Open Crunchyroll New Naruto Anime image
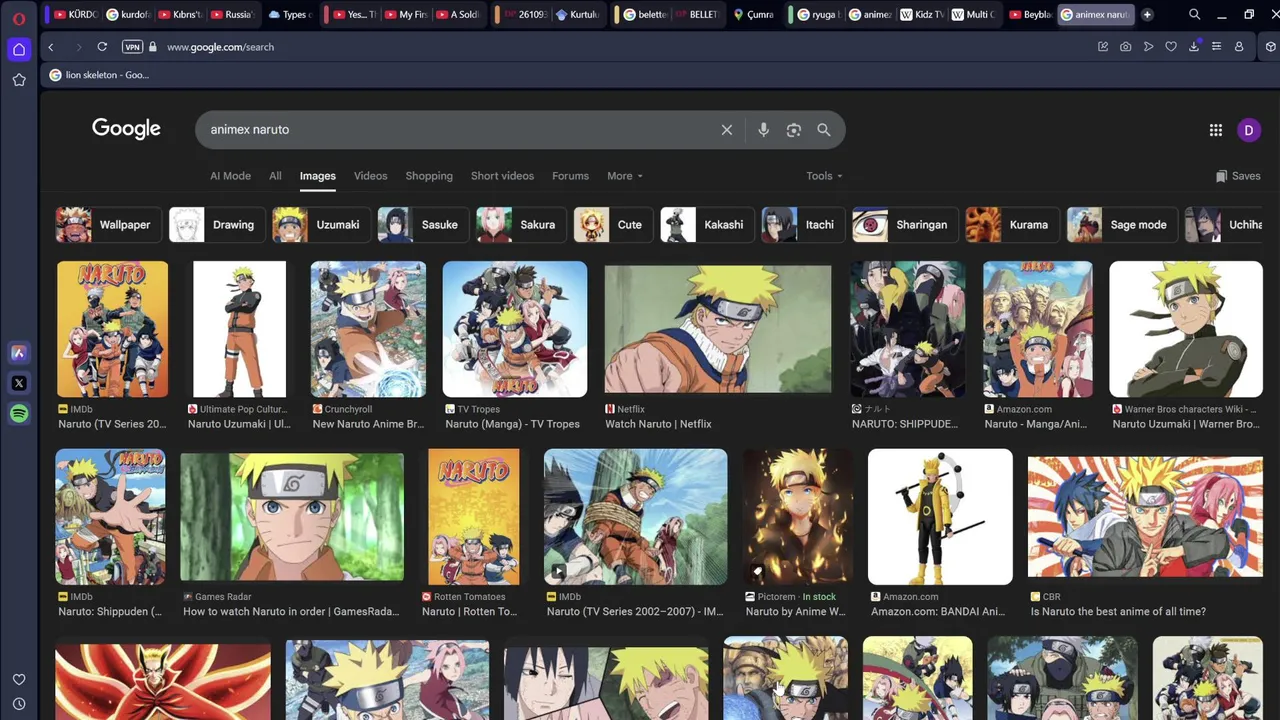This screenshot has width=1280, height=720. pos(368,329)
